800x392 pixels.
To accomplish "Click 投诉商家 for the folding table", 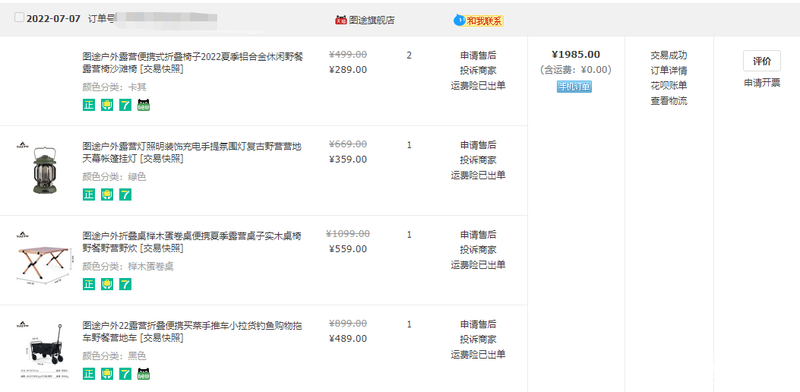I will pyautogui.click(x=478, y=250).
